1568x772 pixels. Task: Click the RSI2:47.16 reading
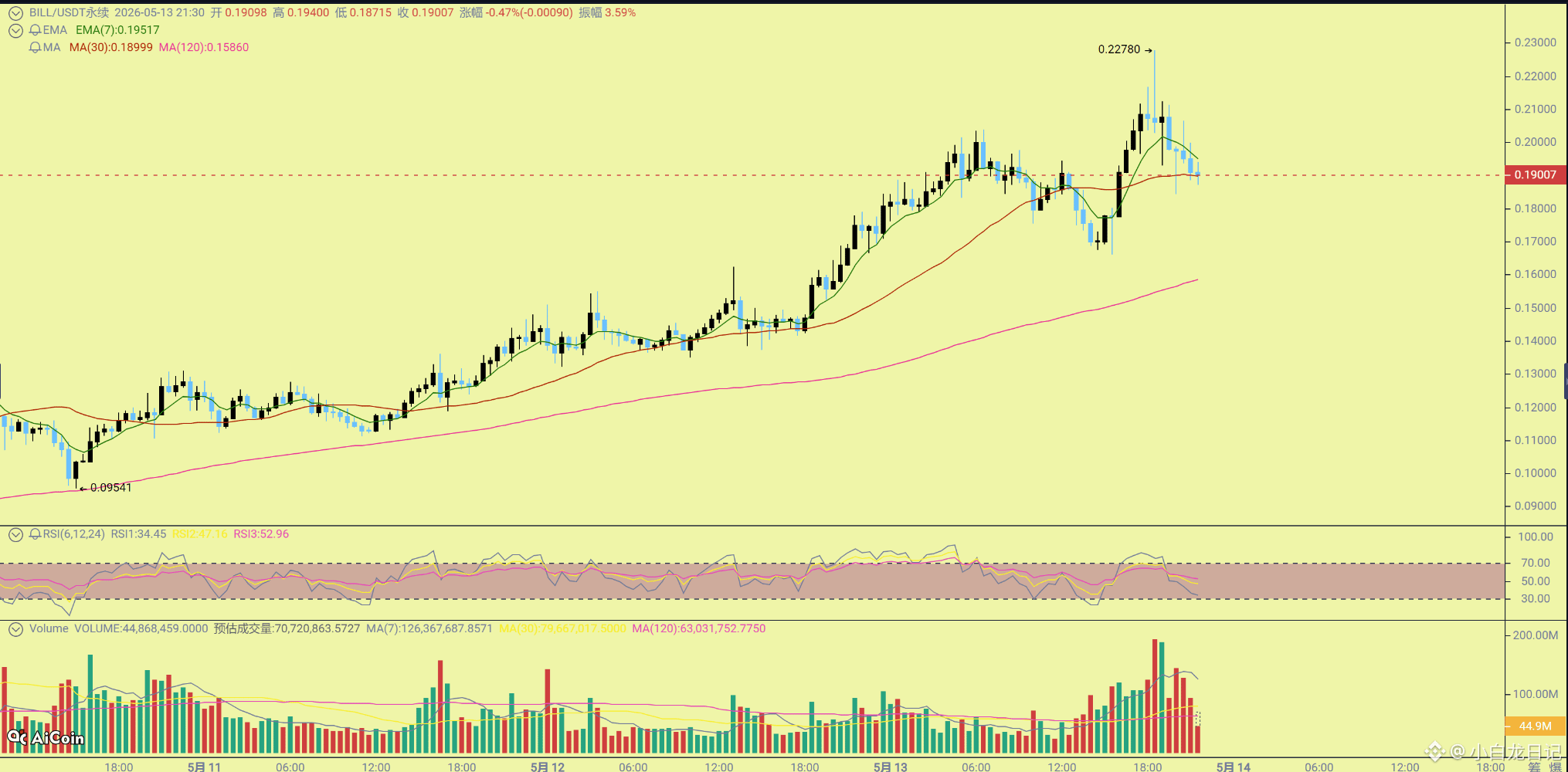200,534
